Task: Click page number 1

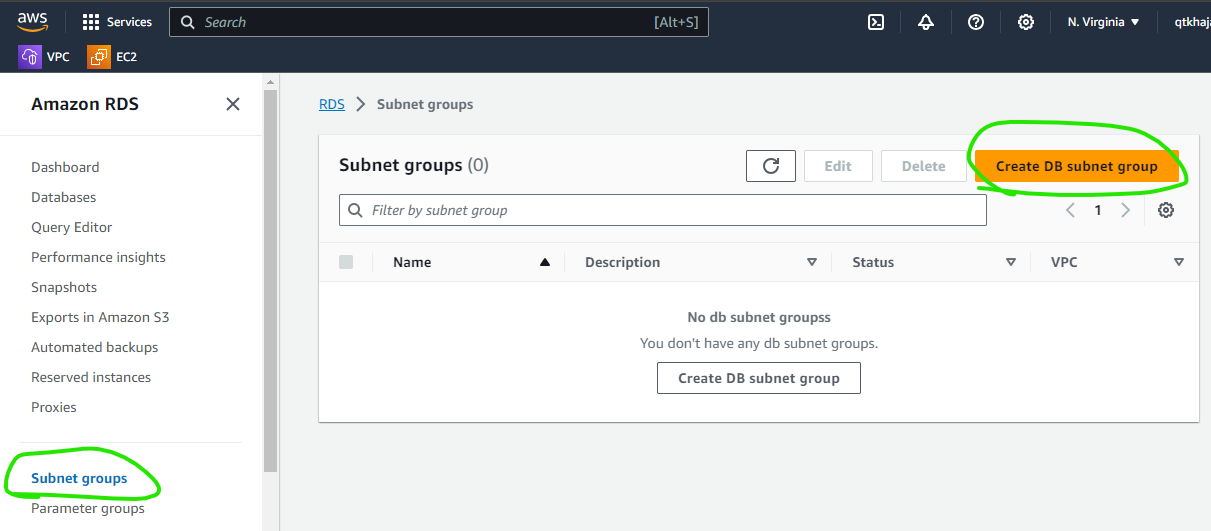Action: click(1098, 210)
